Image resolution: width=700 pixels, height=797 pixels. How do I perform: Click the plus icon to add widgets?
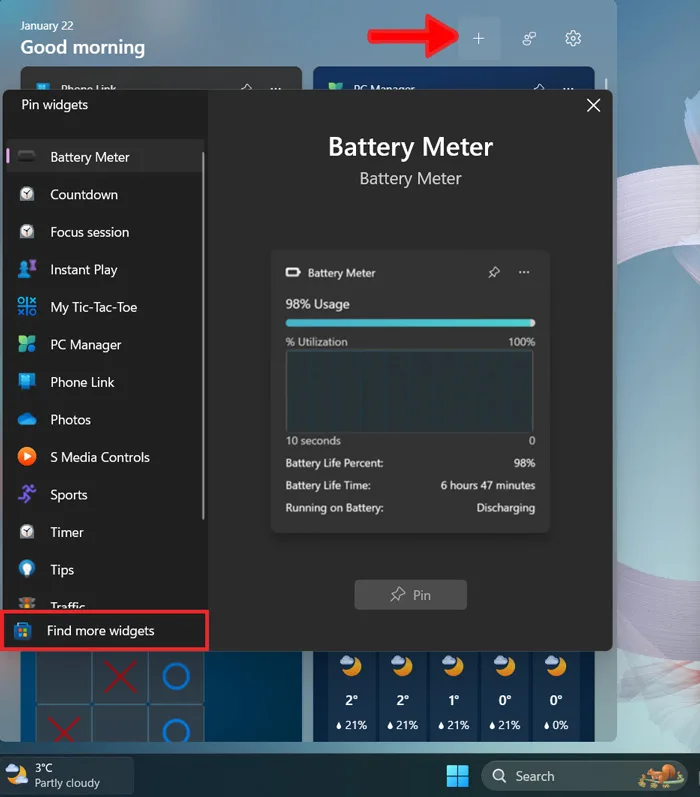click(x=478, y=39)
